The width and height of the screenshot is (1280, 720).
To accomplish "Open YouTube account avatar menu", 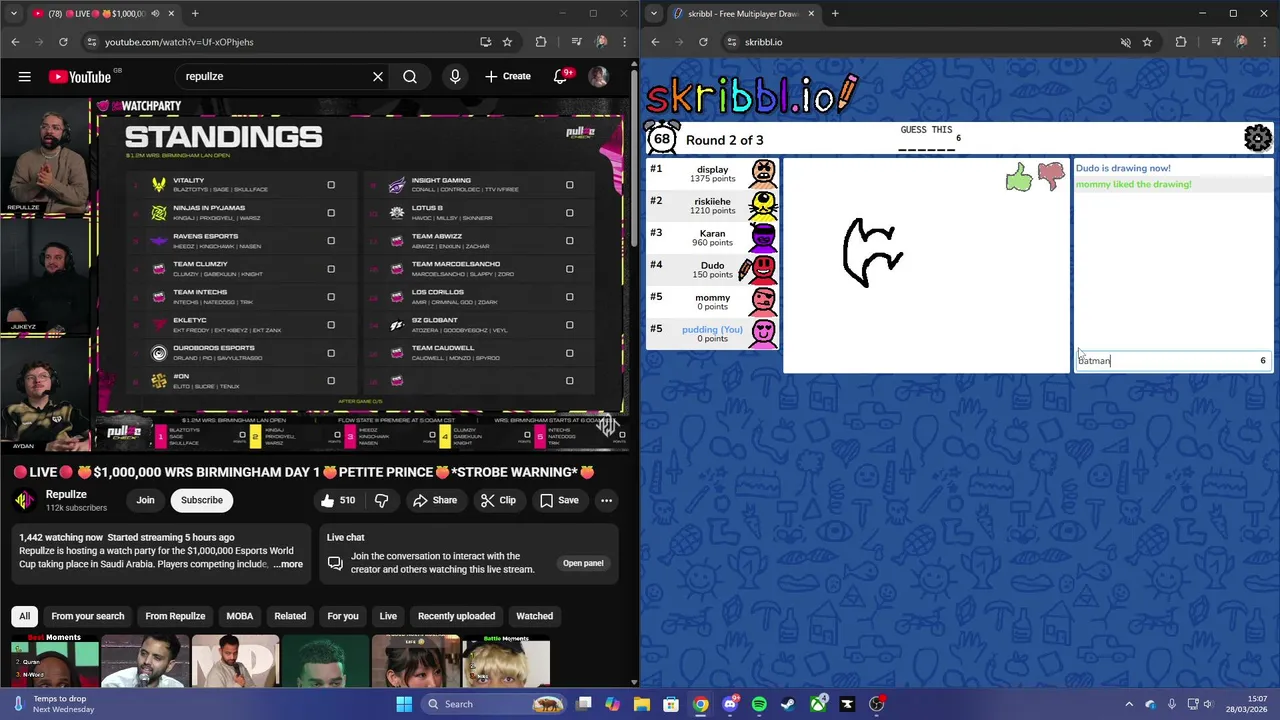I will click(x=599, y=76).
